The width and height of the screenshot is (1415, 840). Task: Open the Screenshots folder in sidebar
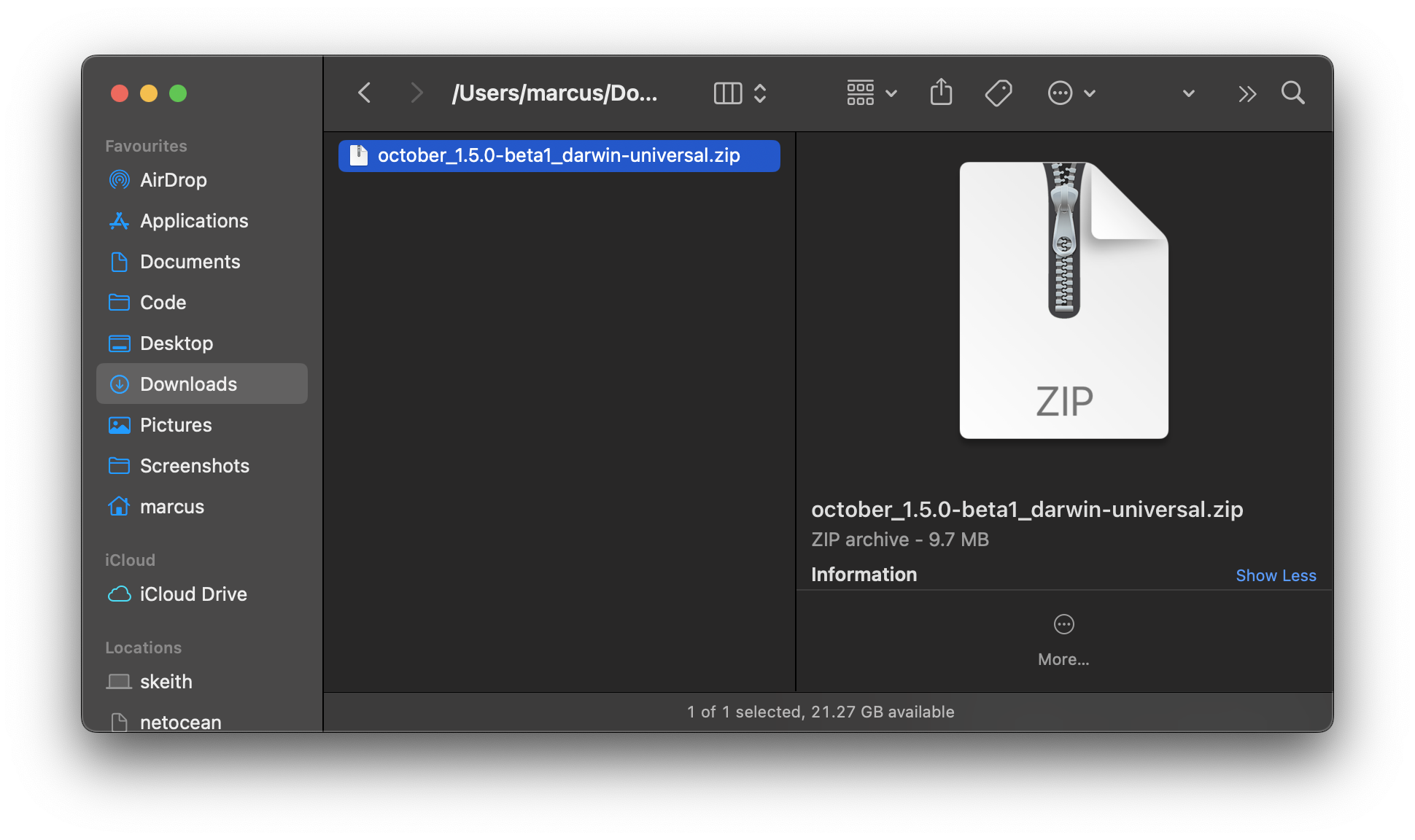pyautogui.click(x=194, y=466)
